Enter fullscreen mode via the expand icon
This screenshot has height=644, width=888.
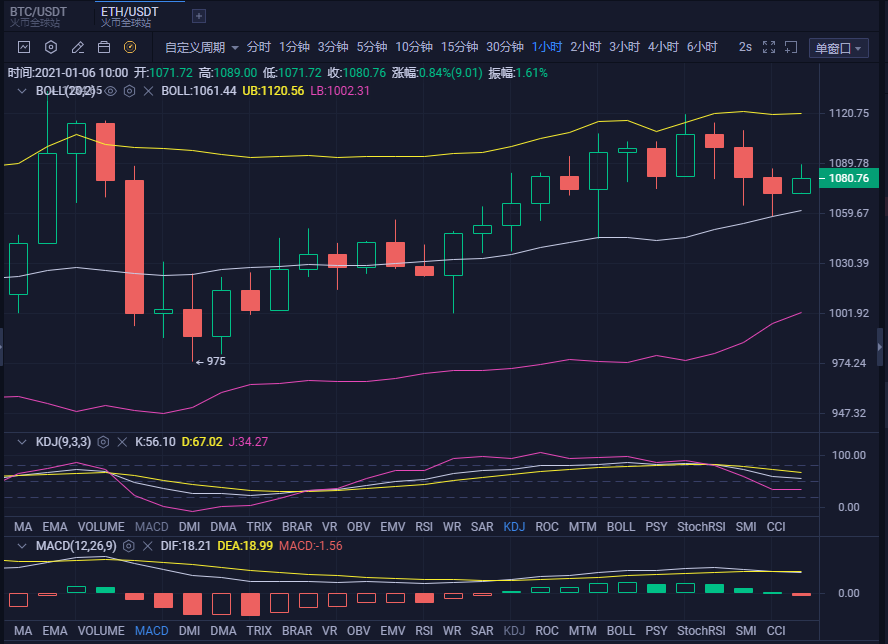(769, 47)
